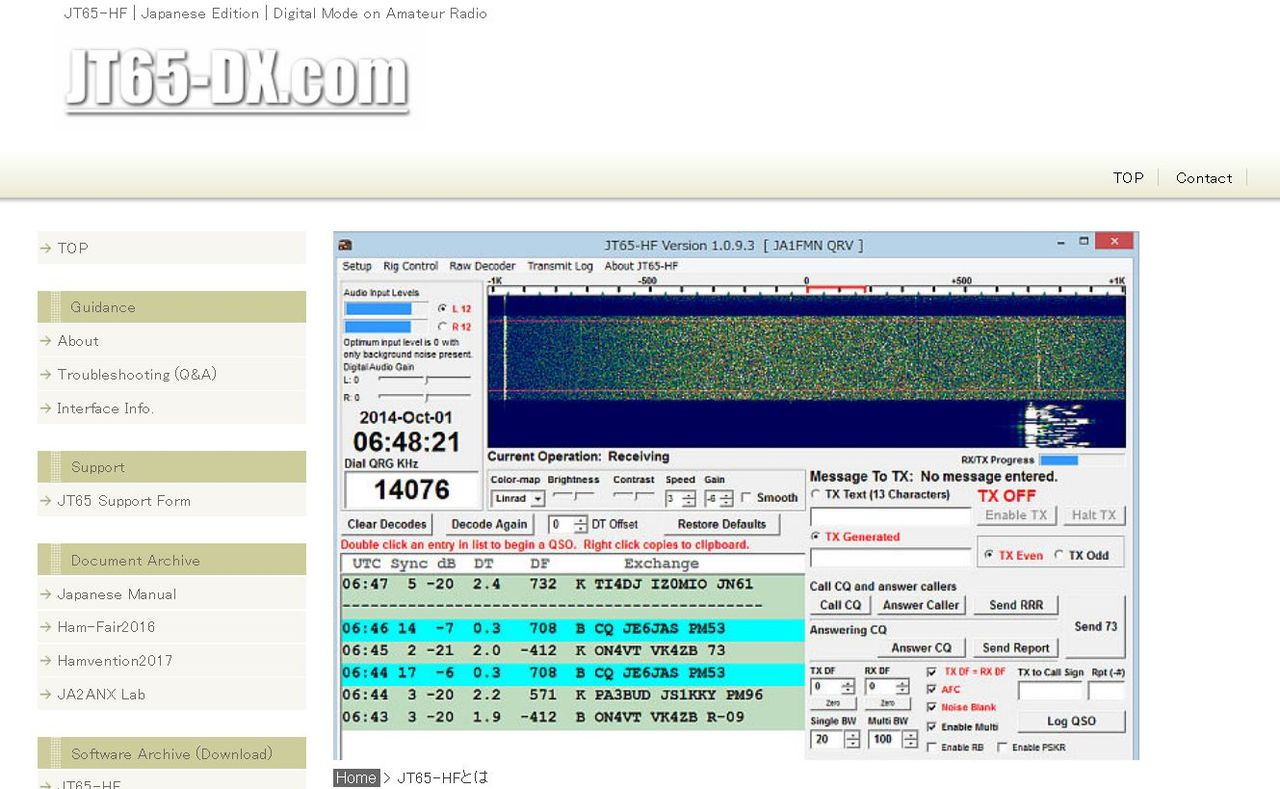Toggle the Smooth checkbox
The height and width of the screenshot is (789, 1280).
coord(746,498)
